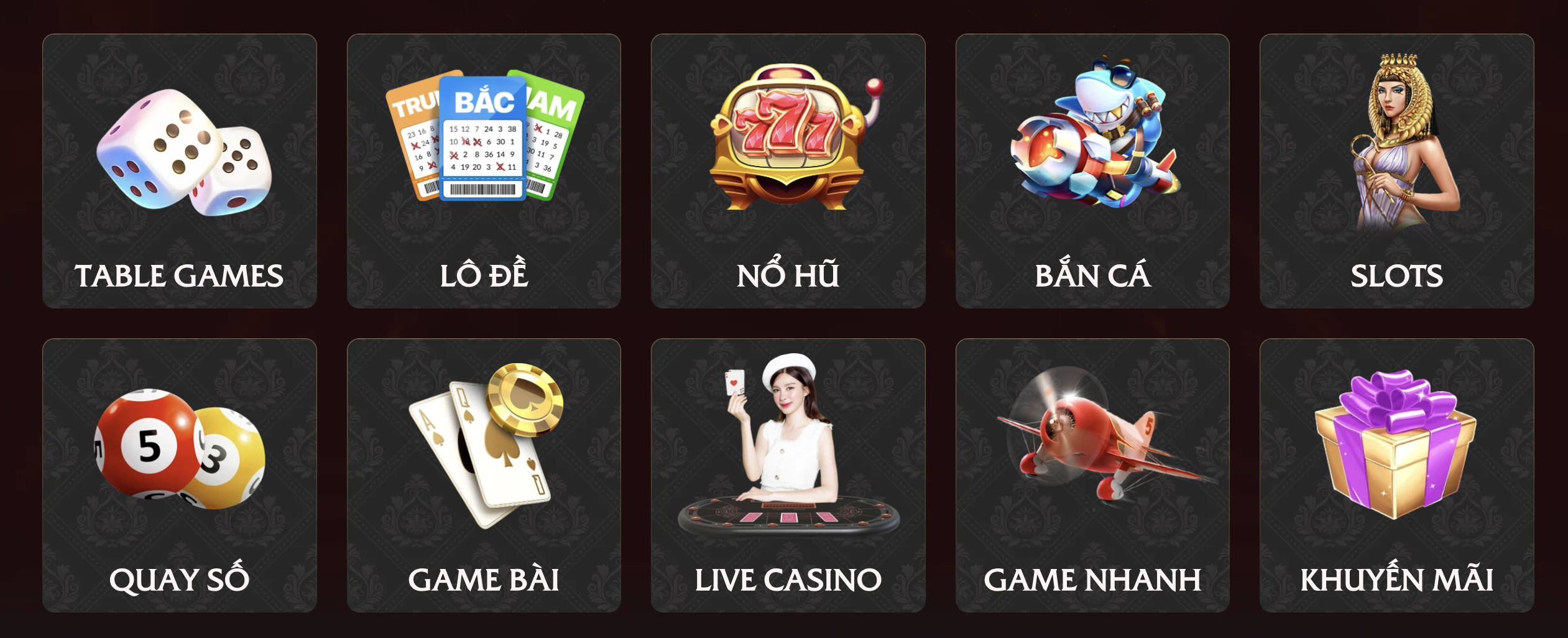The height and width of the screenshot is (638, 1568).
Task: Open the live dealer woman image
Action: point(788,446)
